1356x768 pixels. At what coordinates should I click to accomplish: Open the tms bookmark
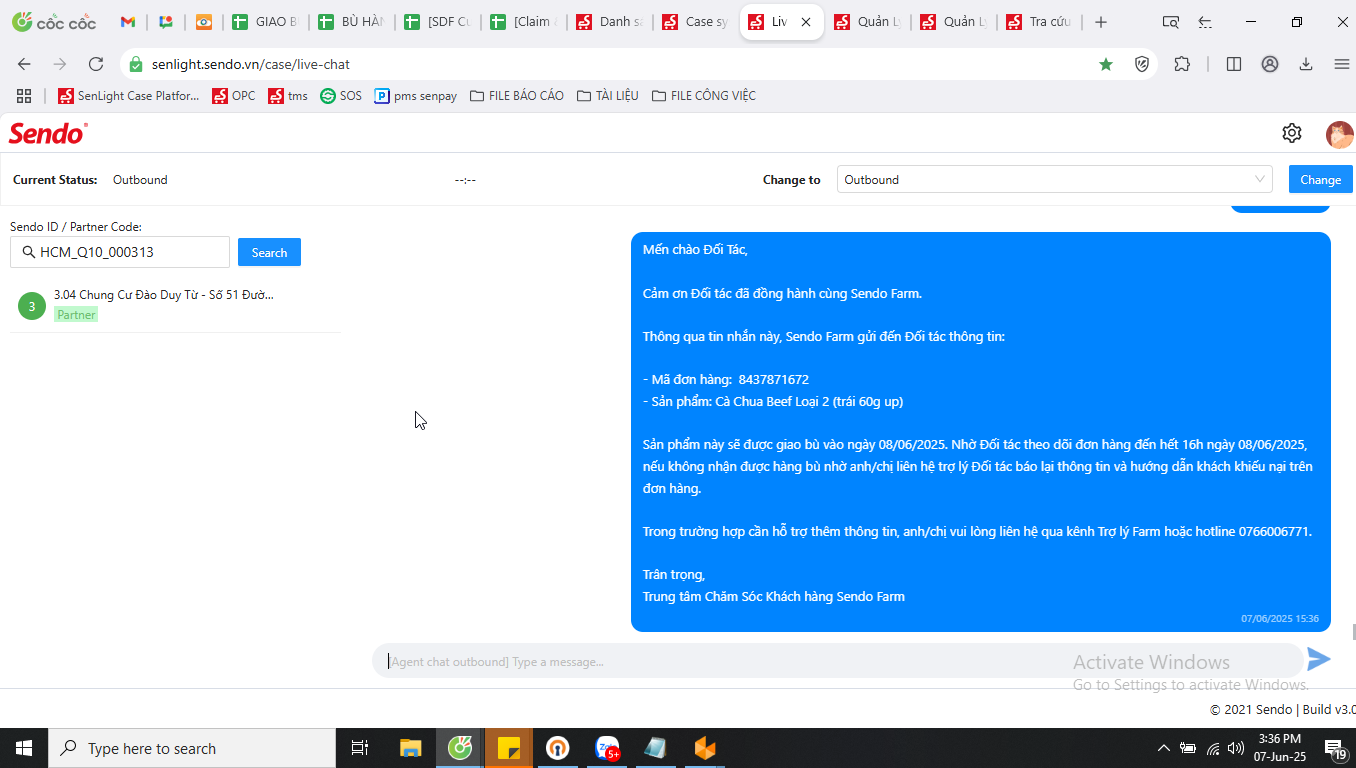(288, 96)
